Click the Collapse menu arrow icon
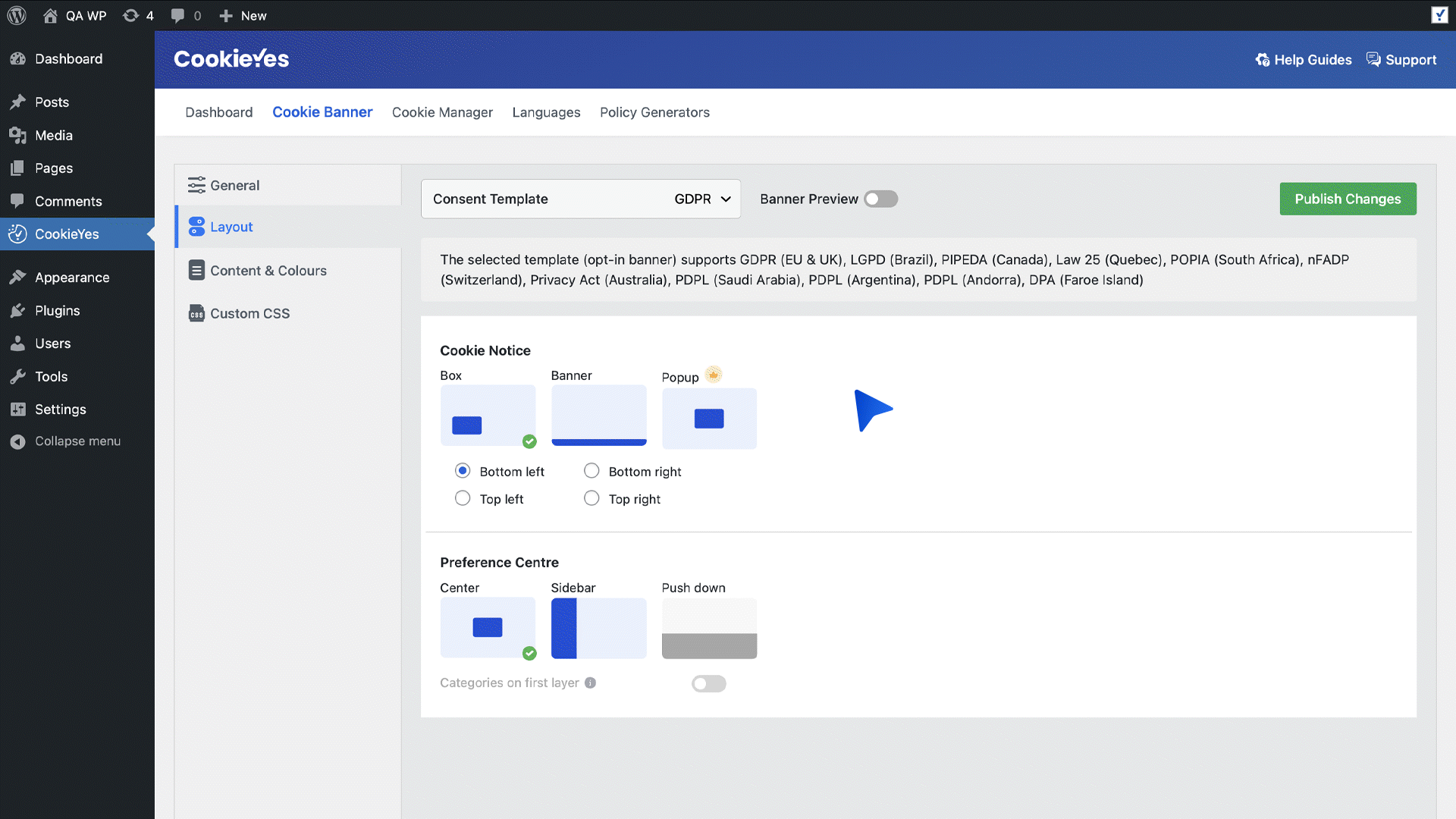 [17, 441]
